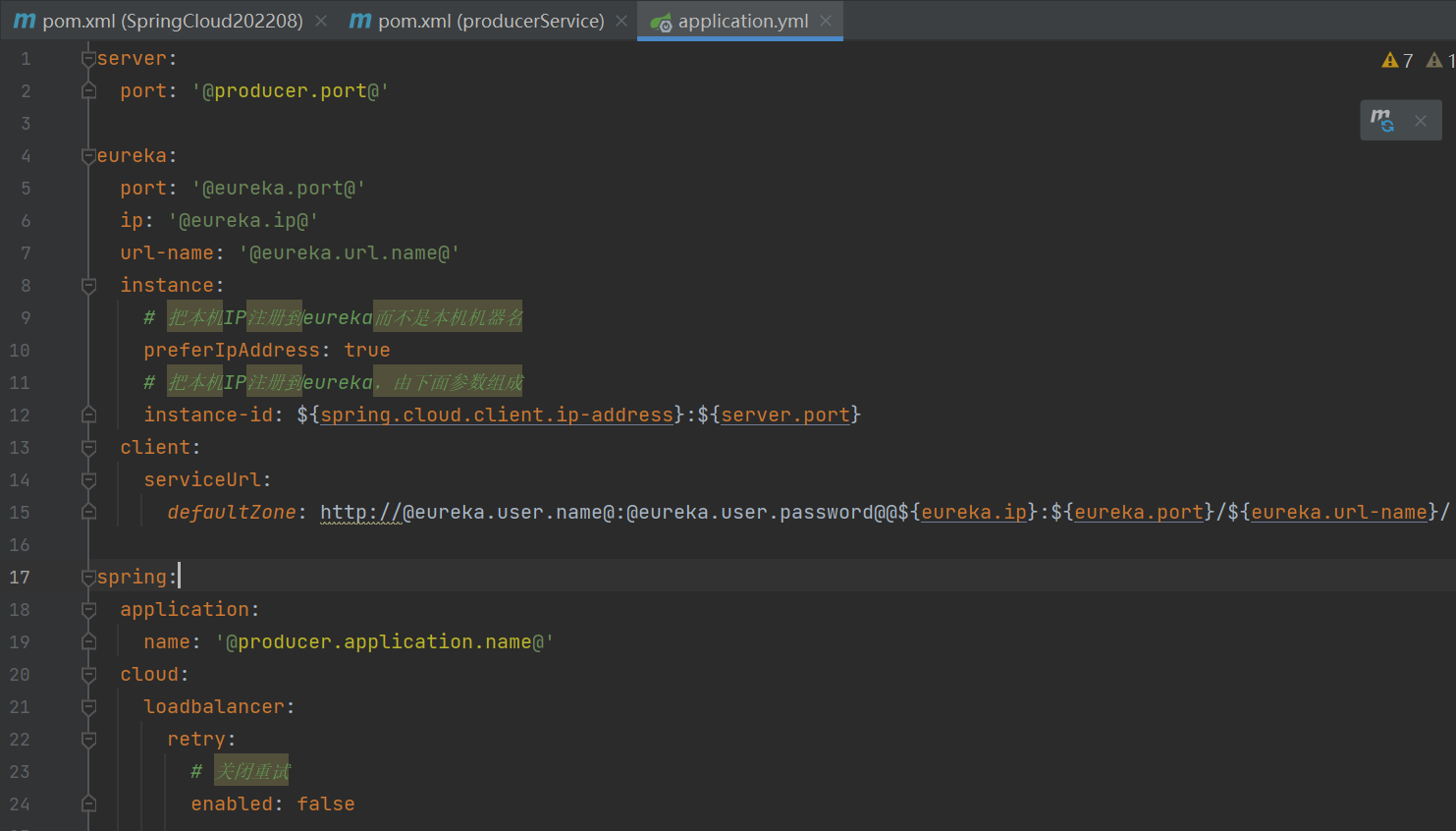
Task: Dismiss the Maven reload popup
Action: [1421, 121]
